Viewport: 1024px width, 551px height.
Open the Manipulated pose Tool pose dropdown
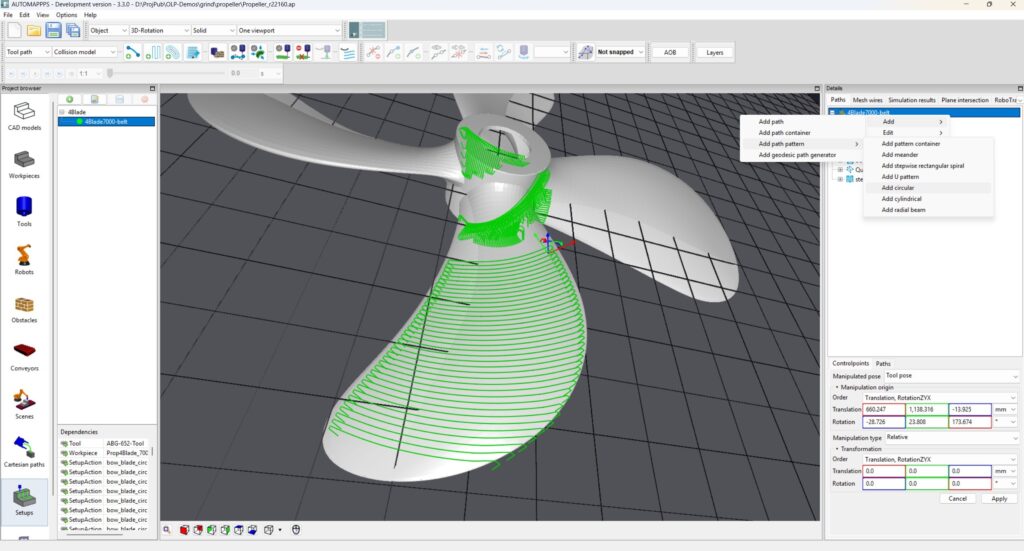point(951,376)
